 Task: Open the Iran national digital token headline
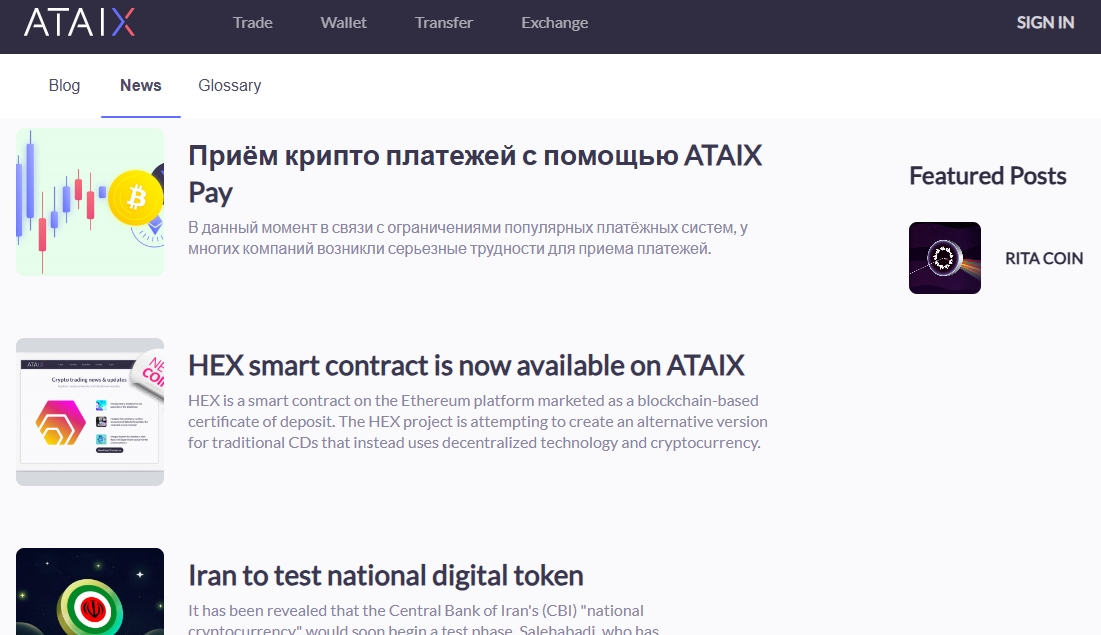tap(386, 576)
